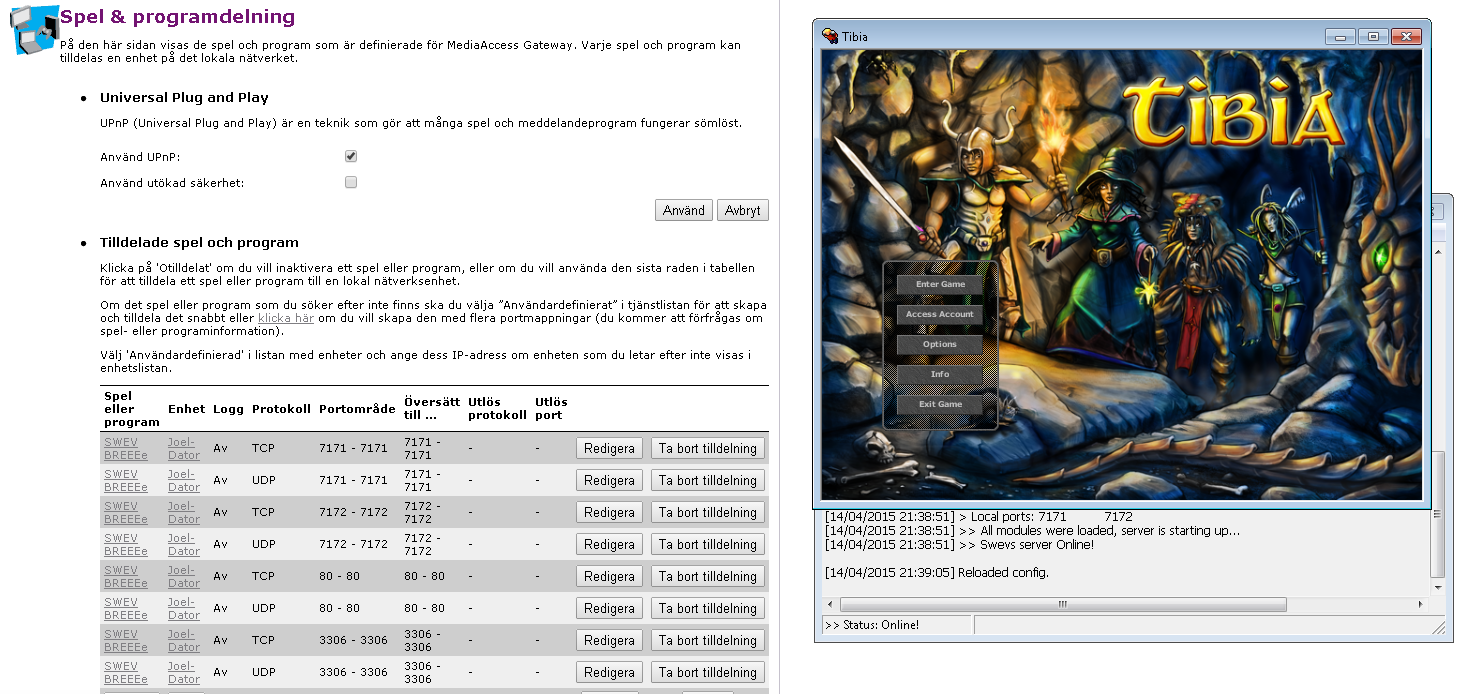Click the 'Tilldelade spel och program' heading
The image size is (1472, 694).
click(x=199, y=242)
